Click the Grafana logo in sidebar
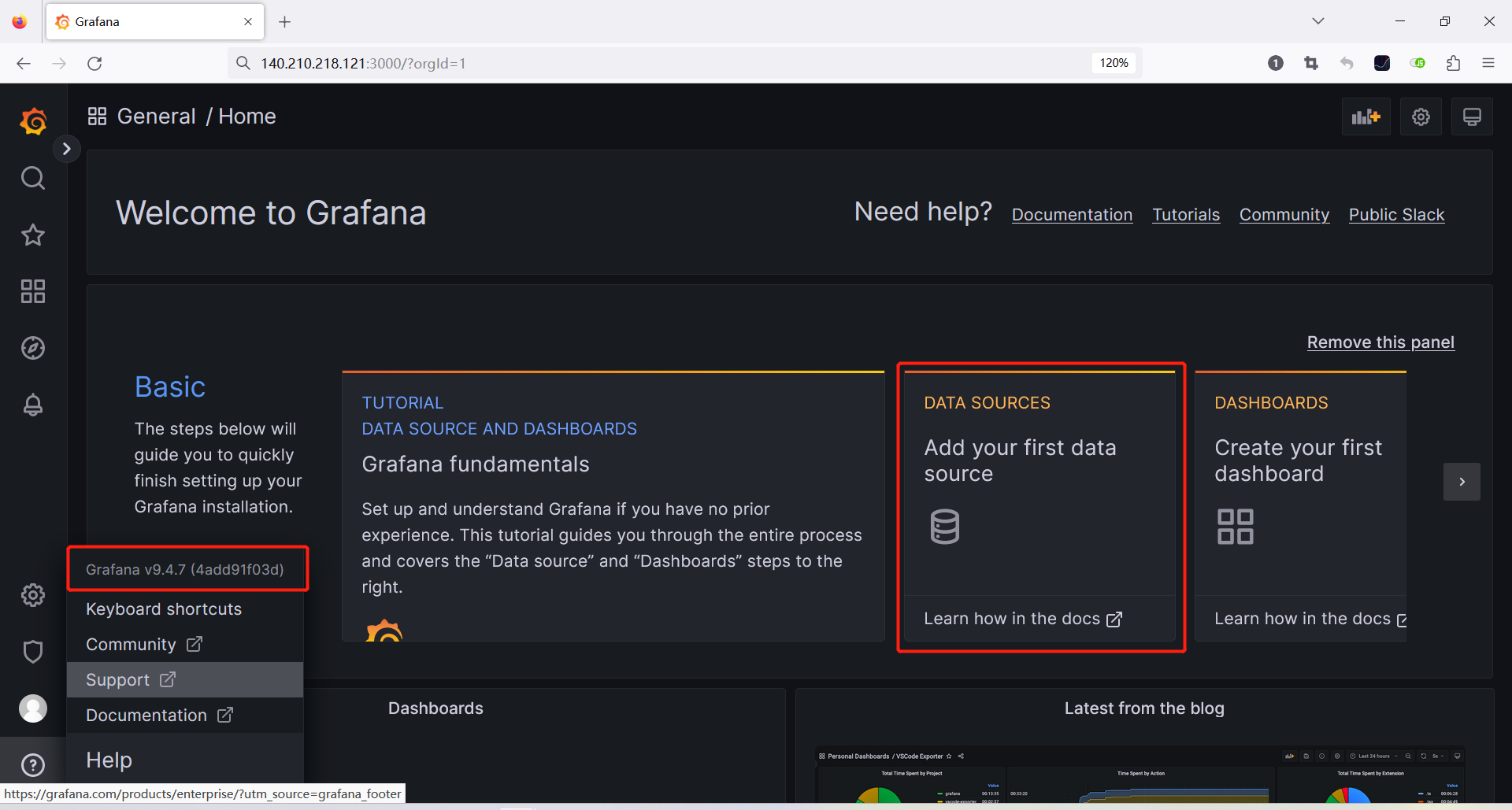This screenshot has height=810, width=1512. coord(33,121)
